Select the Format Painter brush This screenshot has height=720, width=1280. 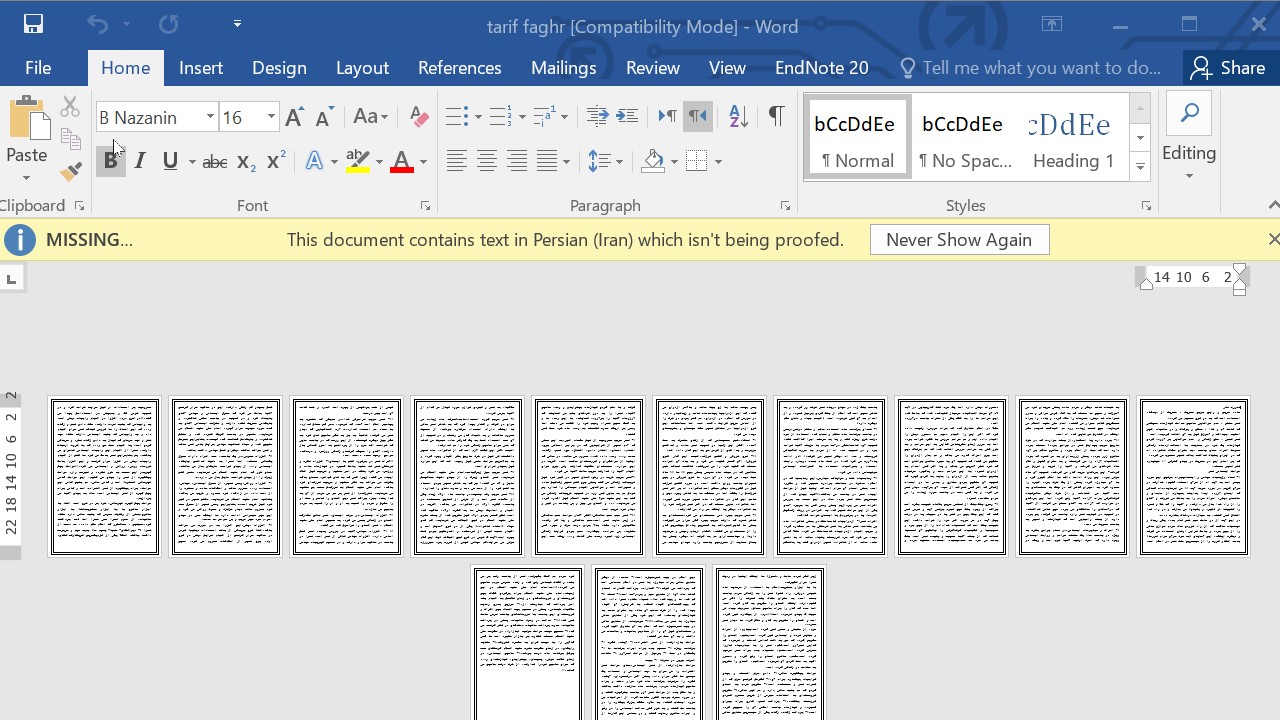[70, 172]
